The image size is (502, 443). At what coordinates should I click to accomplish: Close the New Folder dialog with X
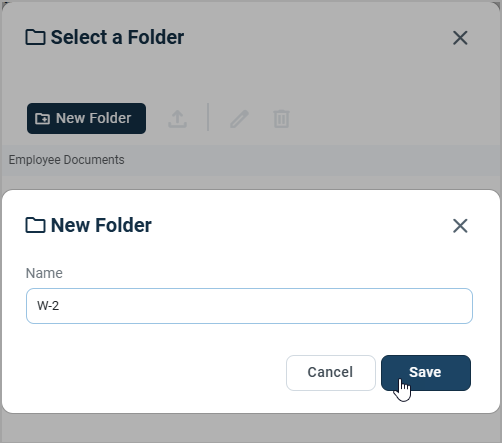pos(460,226)
